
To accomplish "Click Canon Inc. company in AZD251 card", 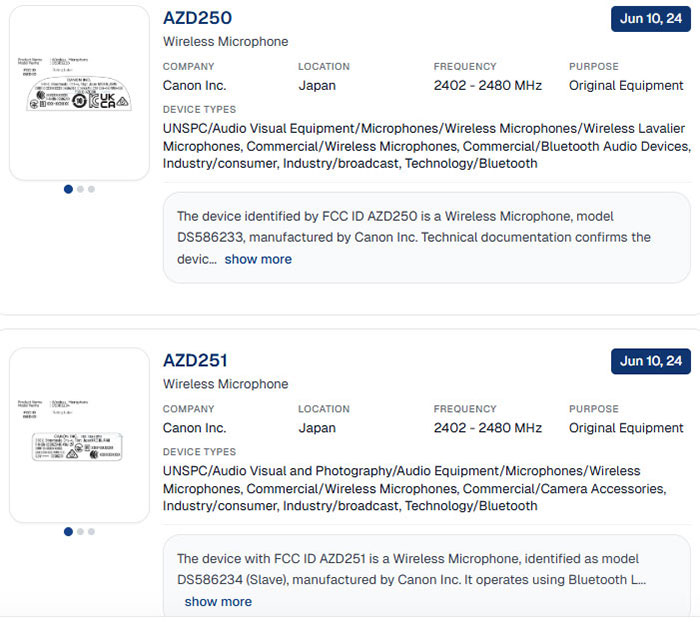I will pos(195,428).
